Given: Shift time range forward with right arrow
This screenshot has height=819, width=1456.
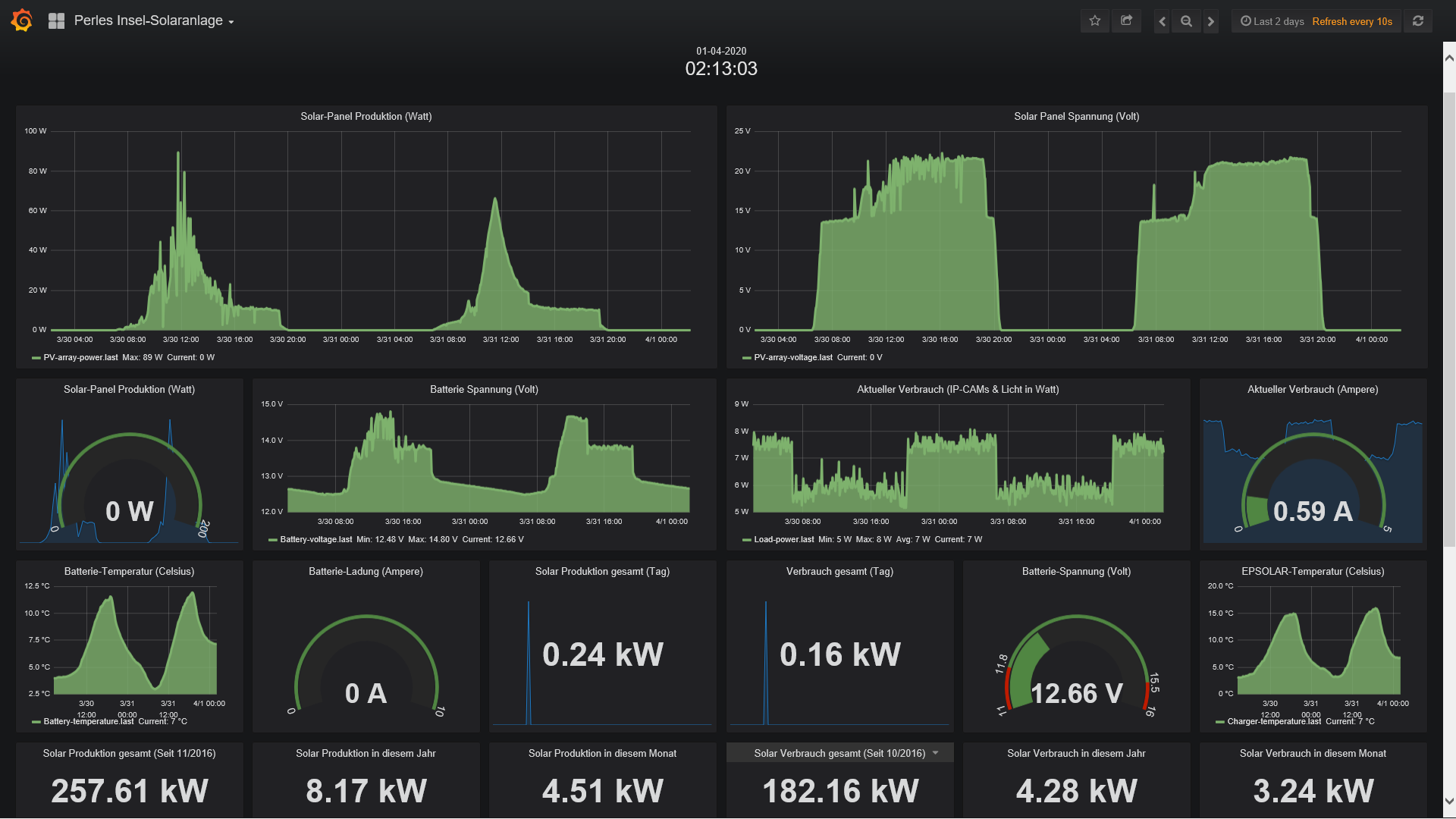Looking at the screenshot, I should 1210,22.
